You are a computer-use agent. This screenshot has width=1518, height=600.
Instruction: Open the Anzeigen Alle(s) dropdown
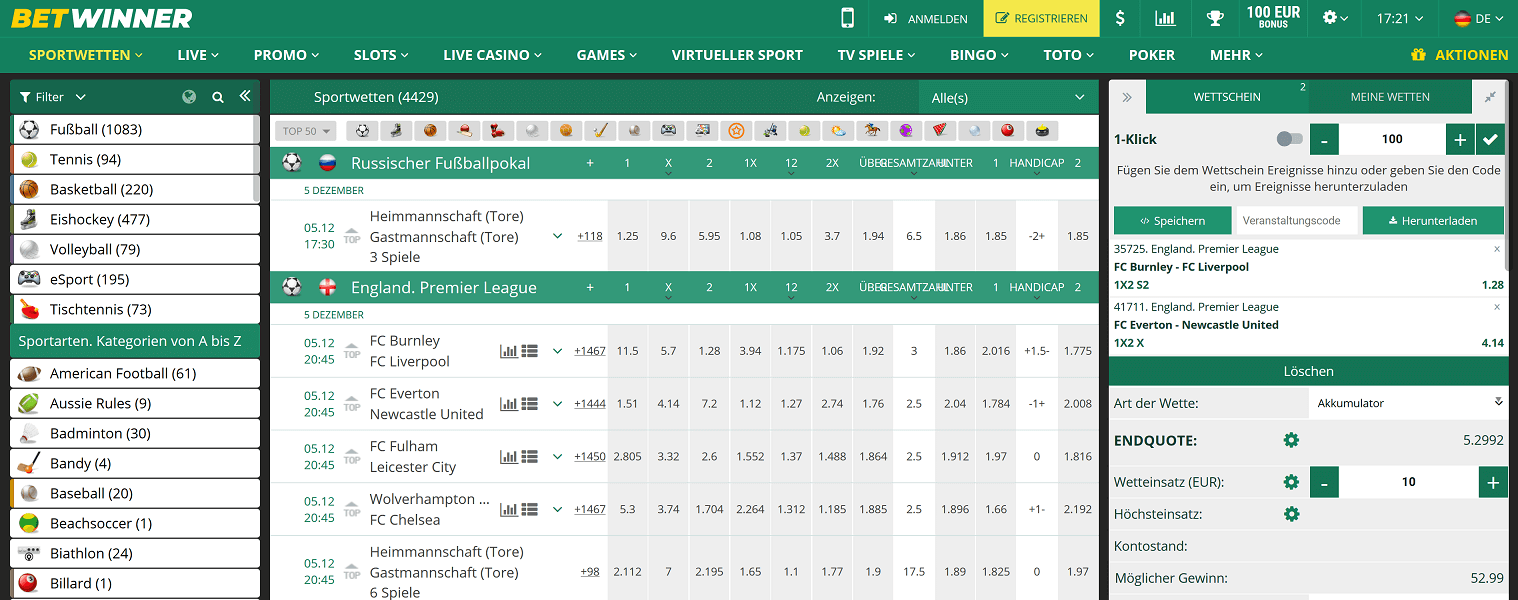point(1008,97)
